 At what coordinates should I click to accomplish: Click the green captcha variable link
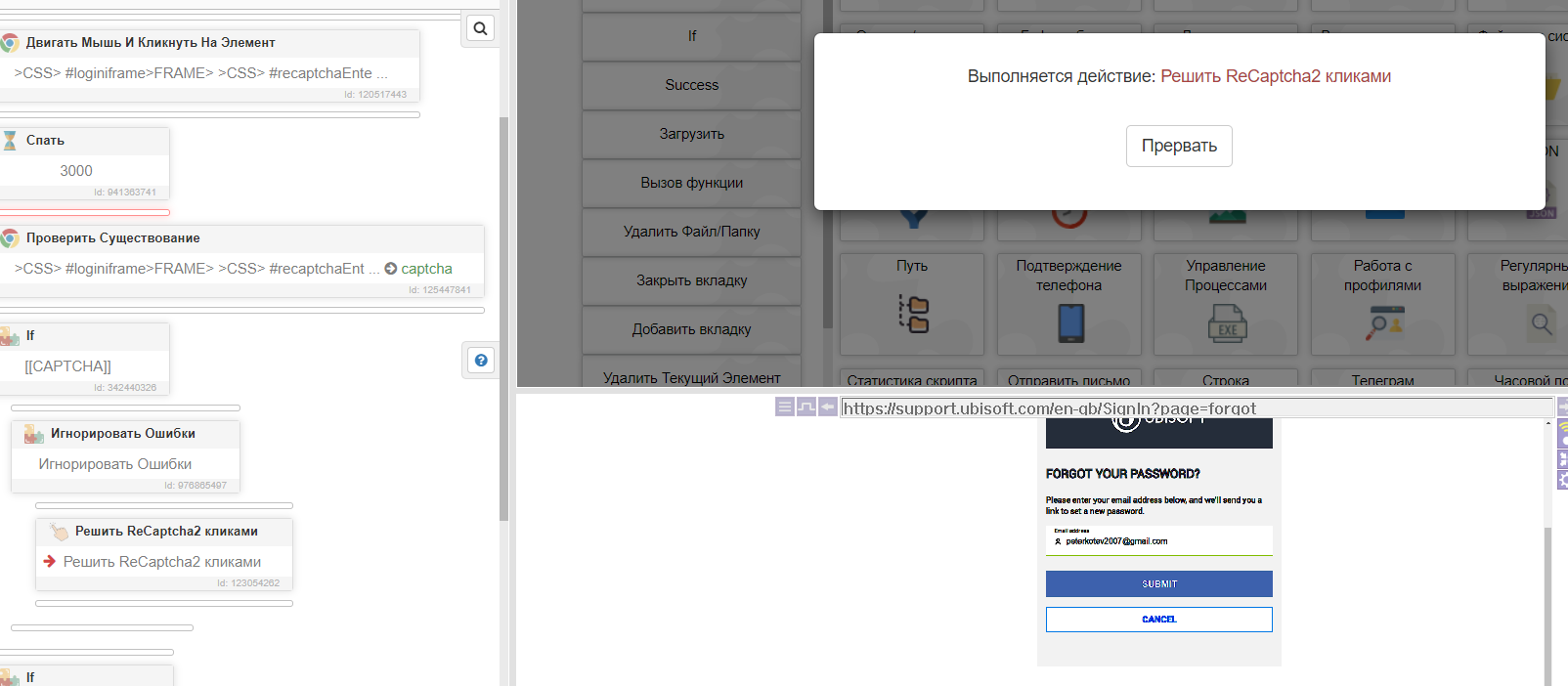tap(426, 269)
